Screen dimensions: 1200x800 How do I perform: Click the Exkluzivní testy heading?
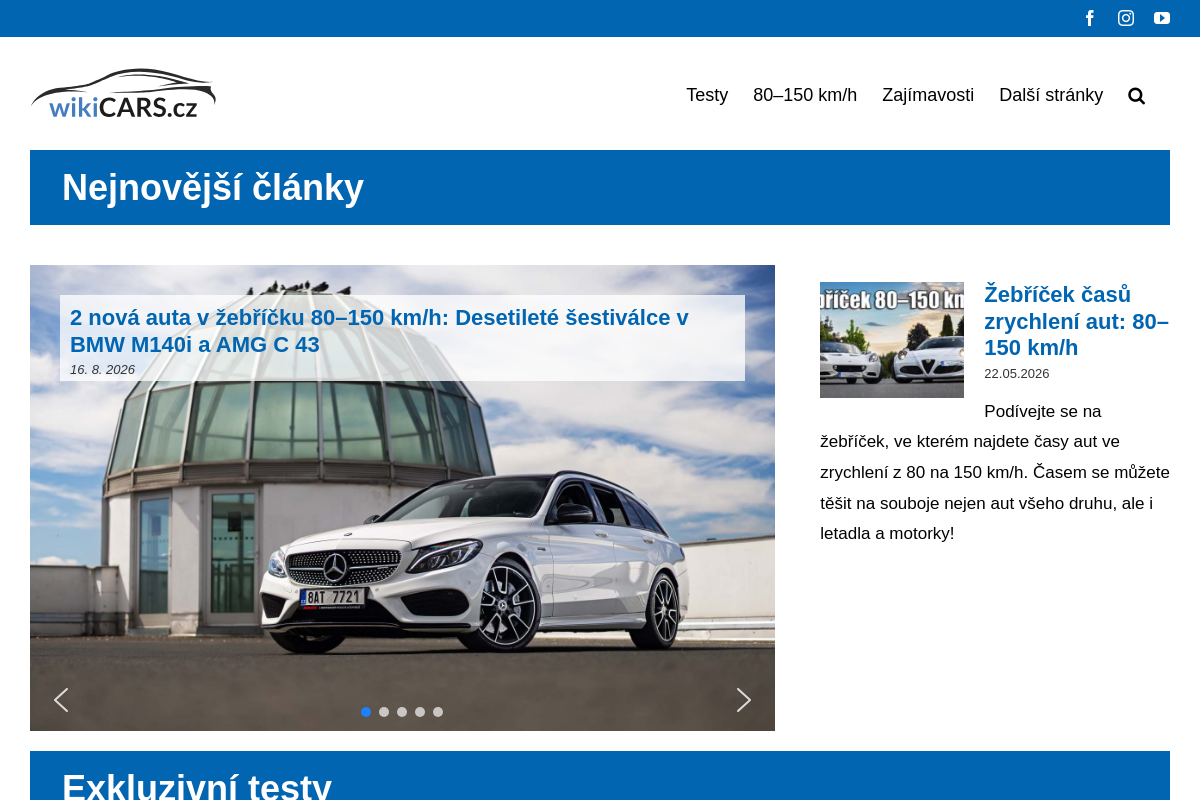(197, 786)
